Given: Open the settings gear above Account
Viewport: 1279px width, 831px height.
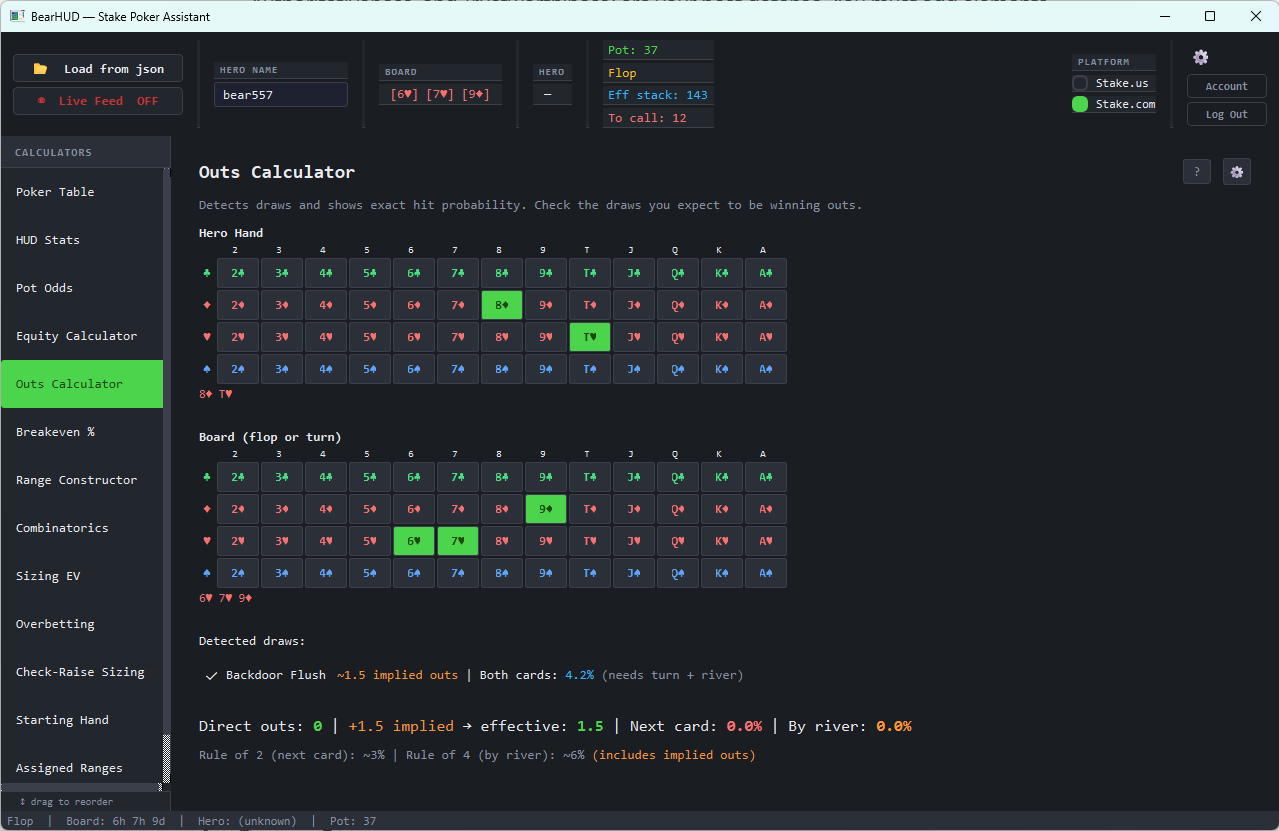Looking at the screenshot, I should (1201, 57).
